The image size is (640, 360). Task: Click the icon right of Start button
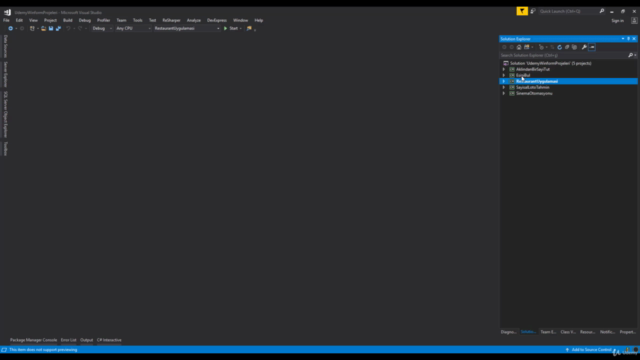[249, 28]
